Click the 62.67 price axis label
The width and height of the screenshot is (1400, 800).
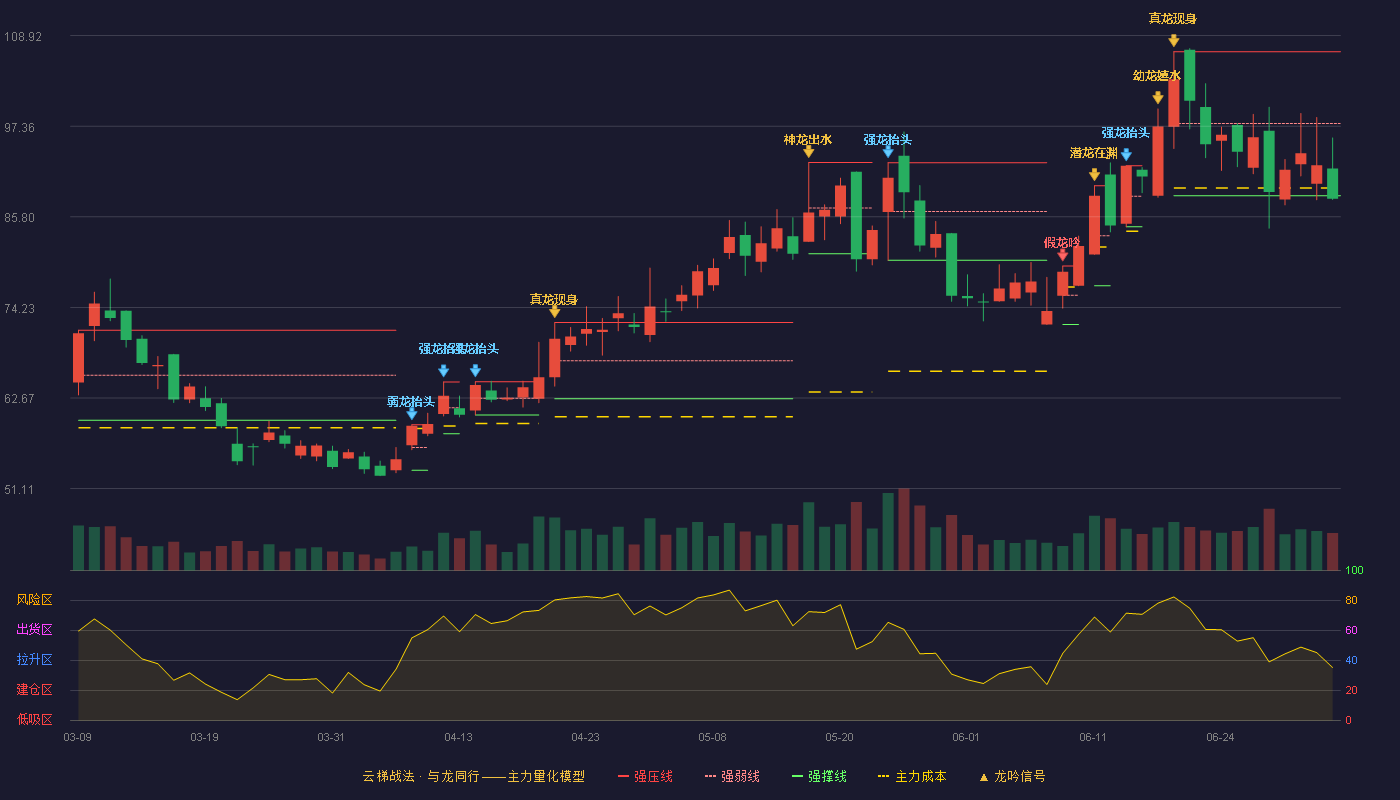coord(22,398)
